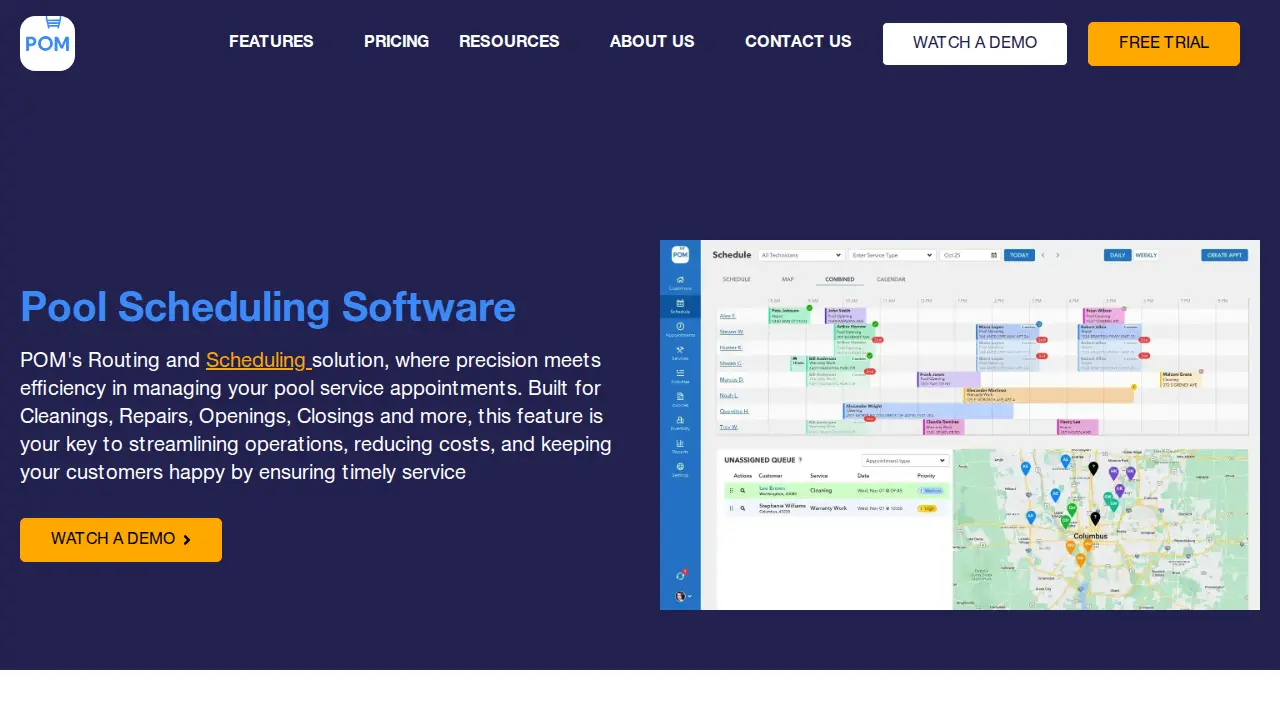
Task: Select the CALENDAR tab in the screenshot
Action: click(x=891, y=279)
